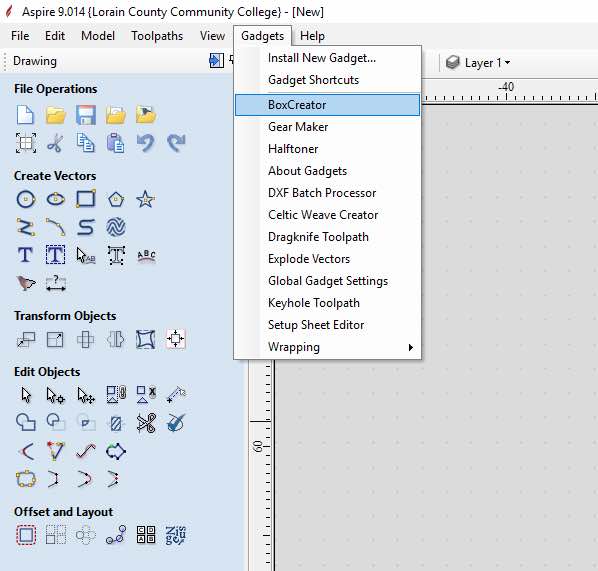
Task: Select the Draw Arc tool
Action: 56,227
